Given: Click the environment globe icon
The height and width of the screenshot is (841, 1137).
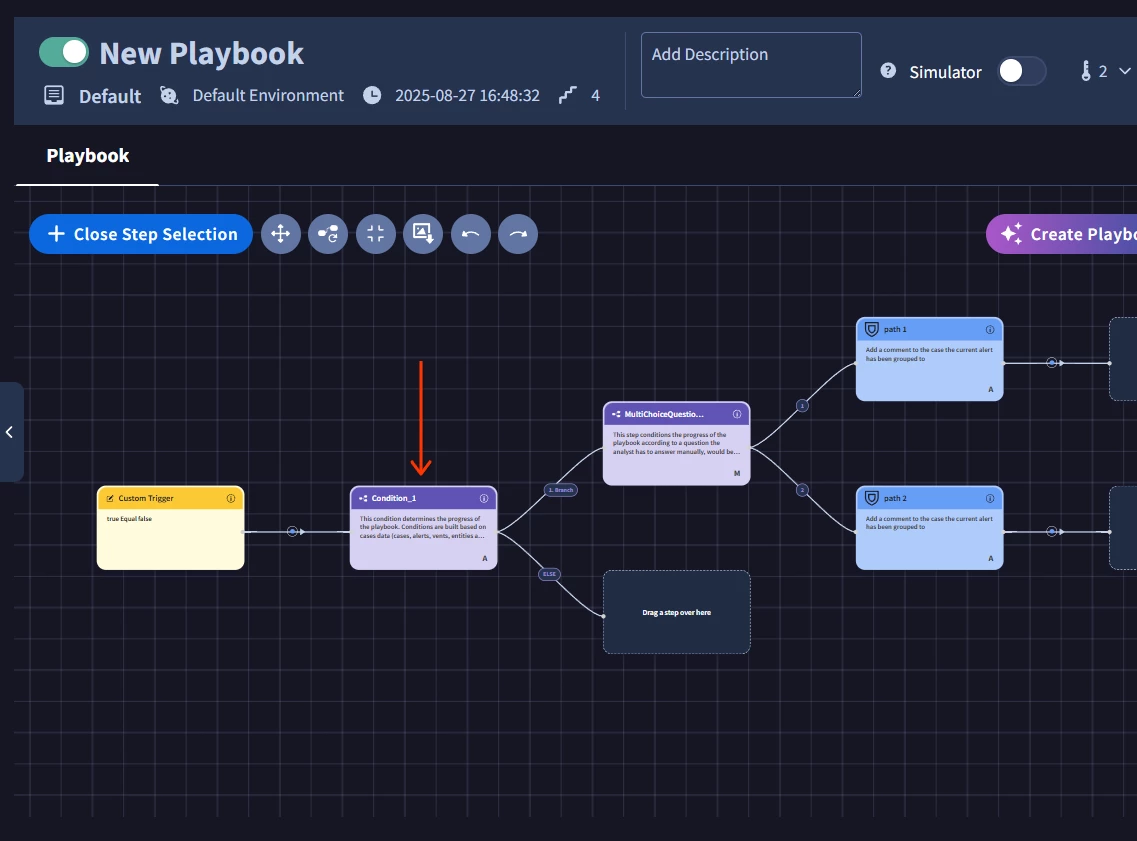Looking at the screenshot, I should pyautogui.click(x=169, y=95).
